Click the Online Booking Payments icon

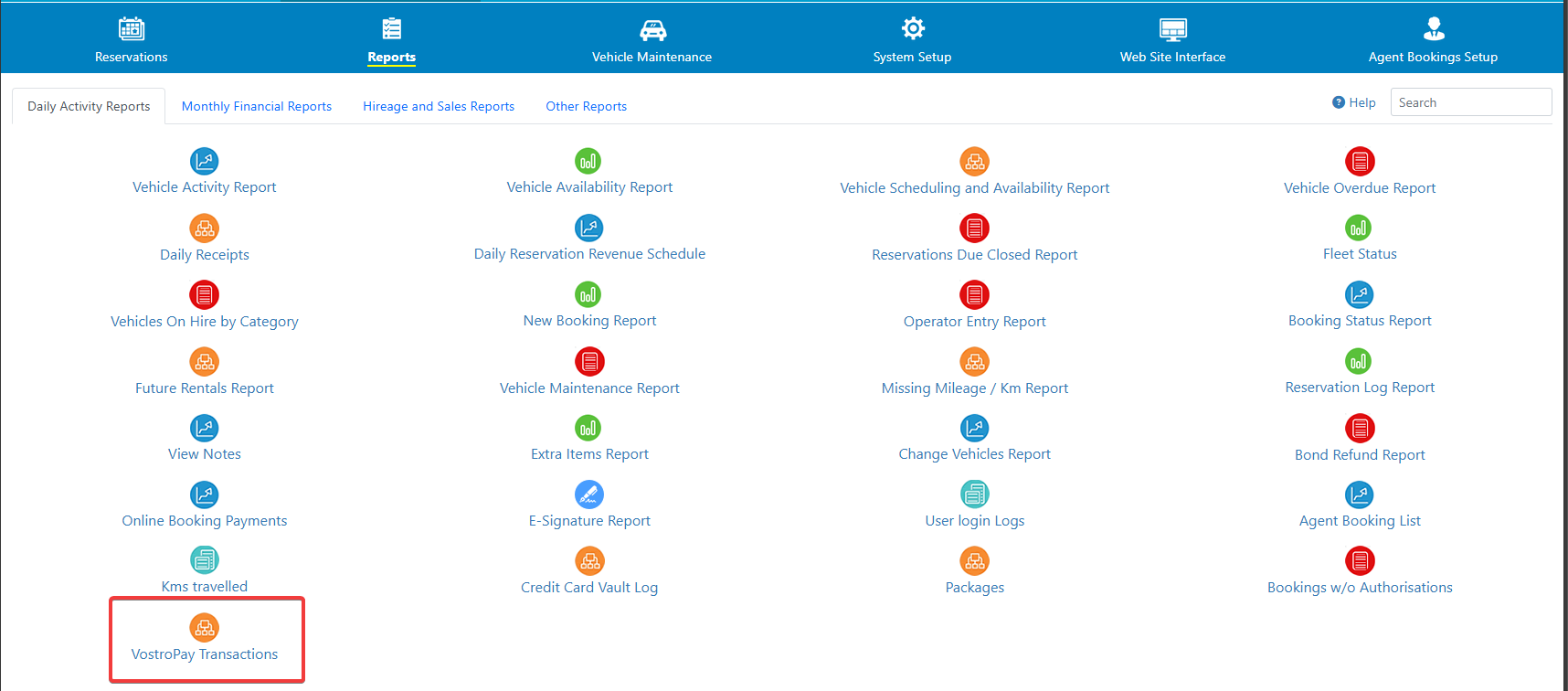(205, 494)
